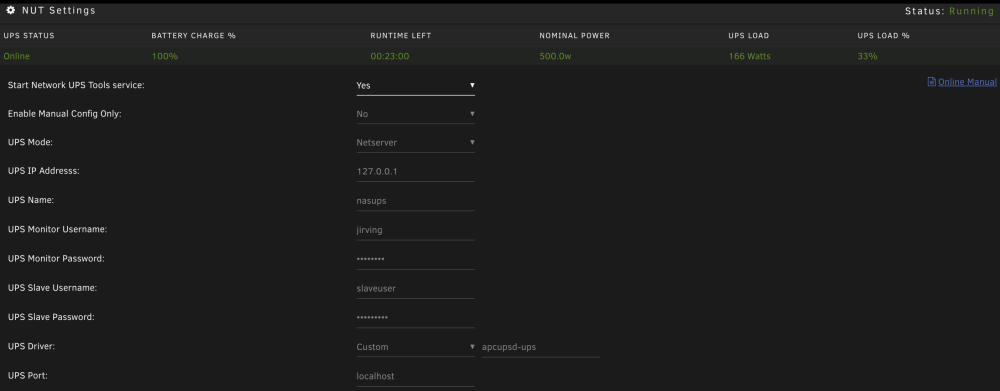Click the 166 Watts UPS load value

749,56
